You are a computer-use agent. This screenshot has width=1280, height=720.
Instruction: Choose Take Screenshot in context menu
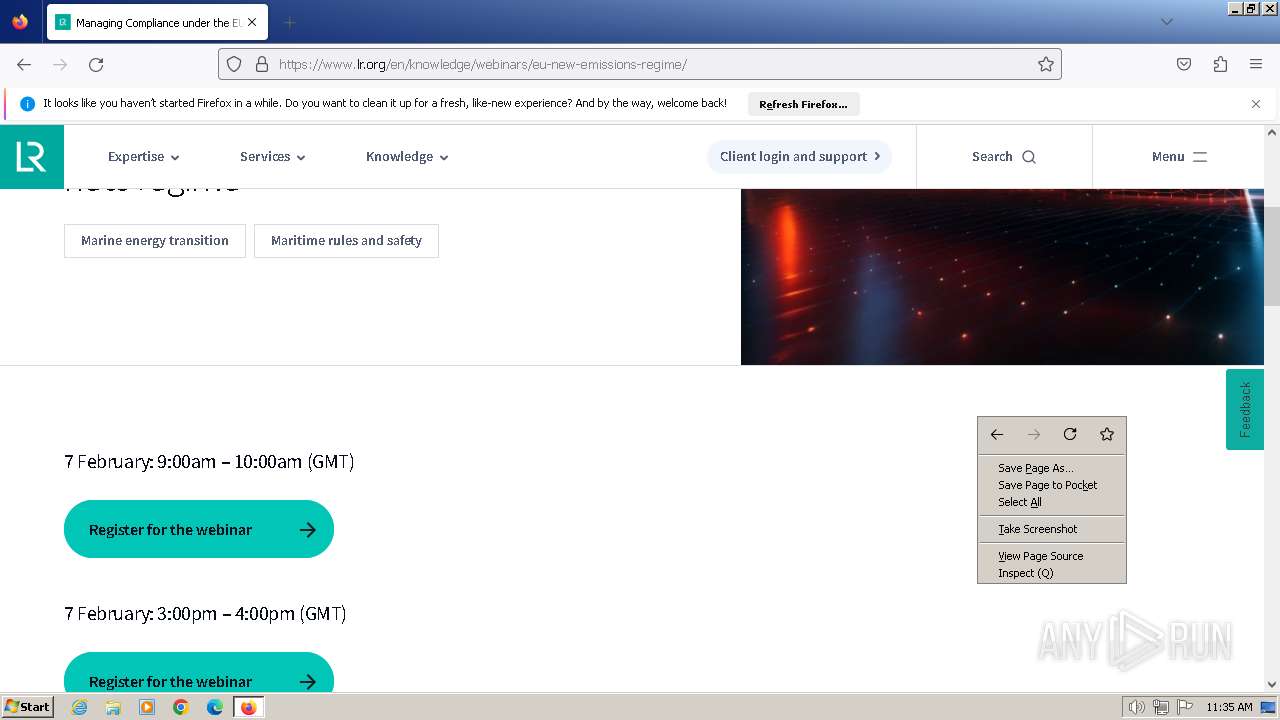tap(1052, 529)
